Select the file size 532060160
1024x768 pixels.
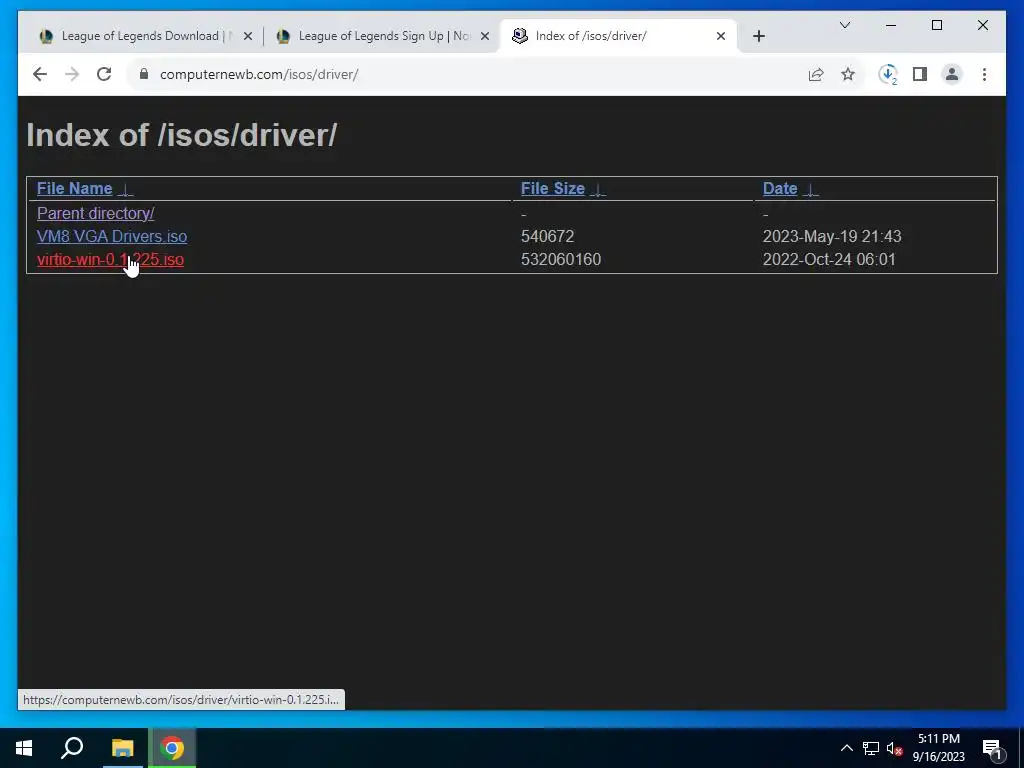tap(560, 260)
